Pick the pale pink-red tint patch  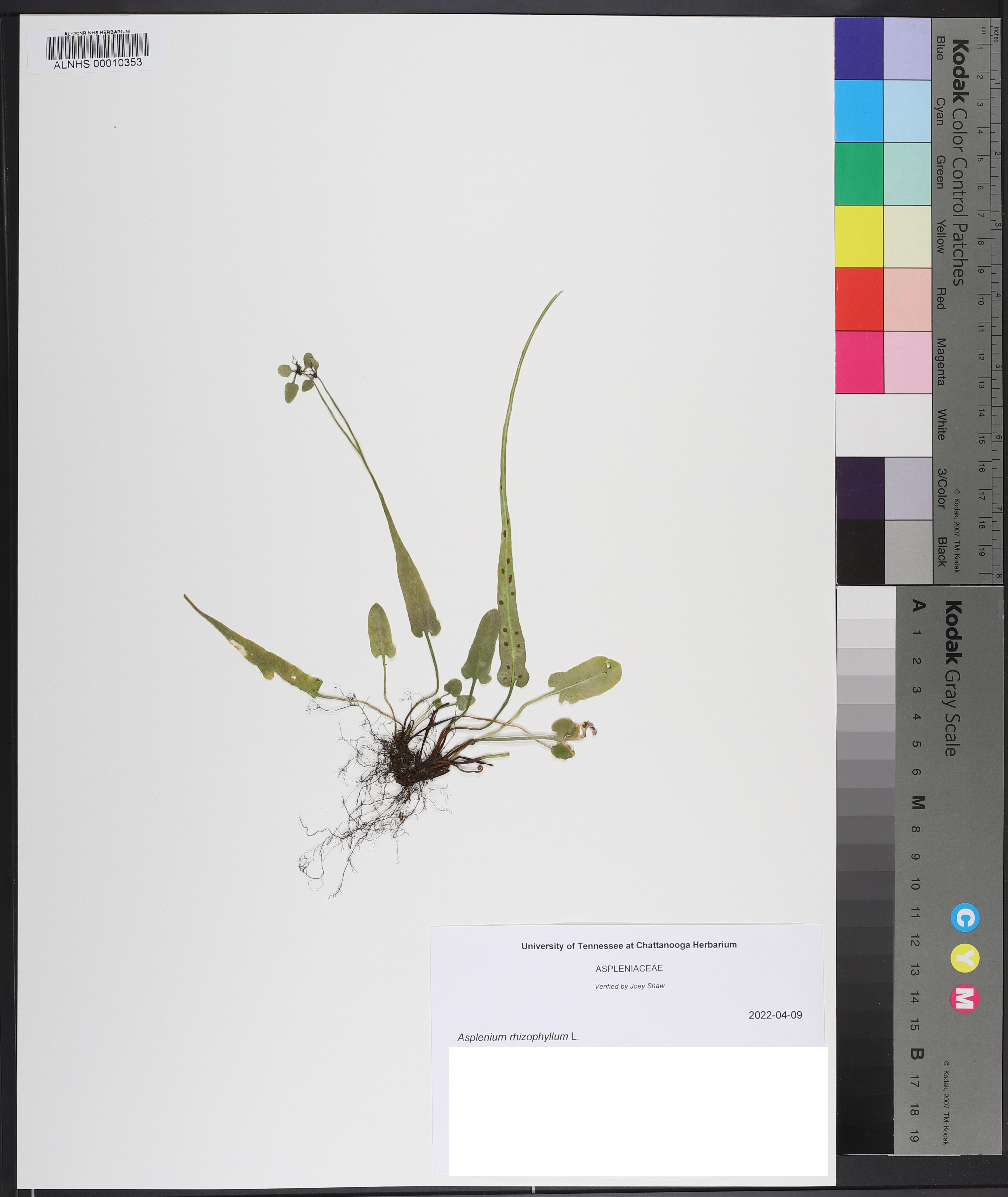pos(907,299)
